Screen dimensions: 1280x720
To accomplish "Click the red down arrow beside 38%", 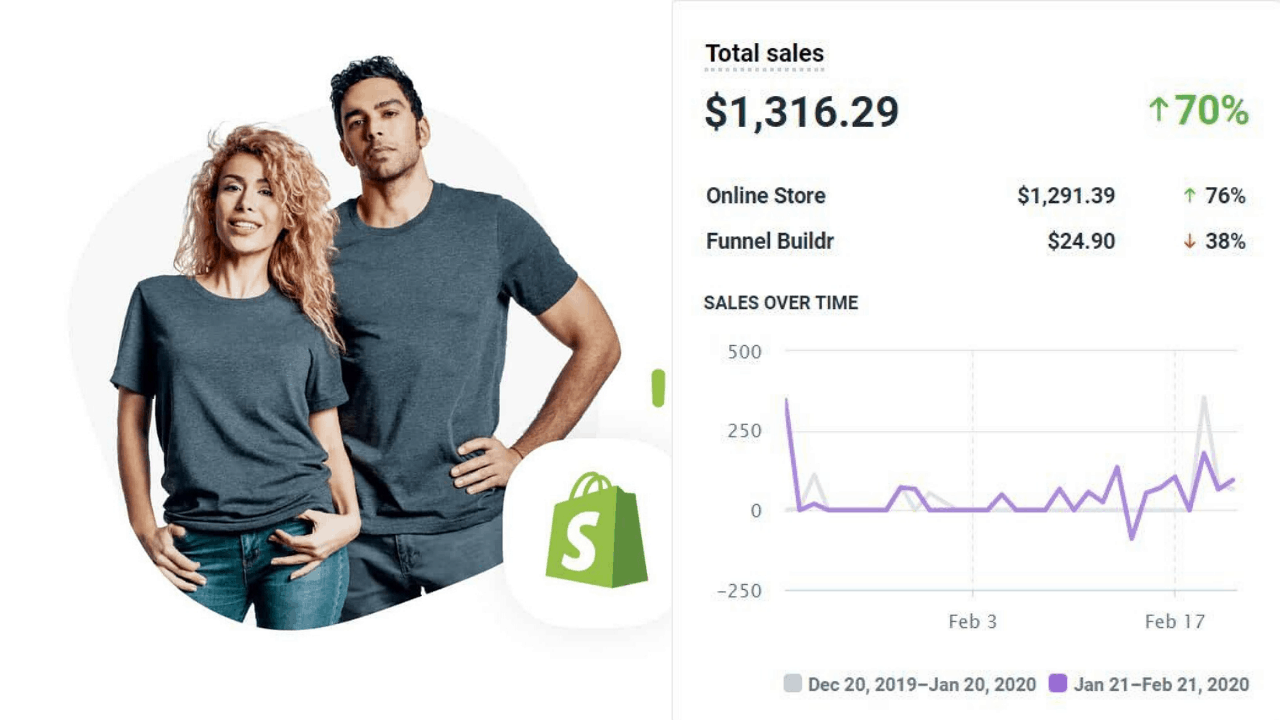I will tap(1189, 242).
